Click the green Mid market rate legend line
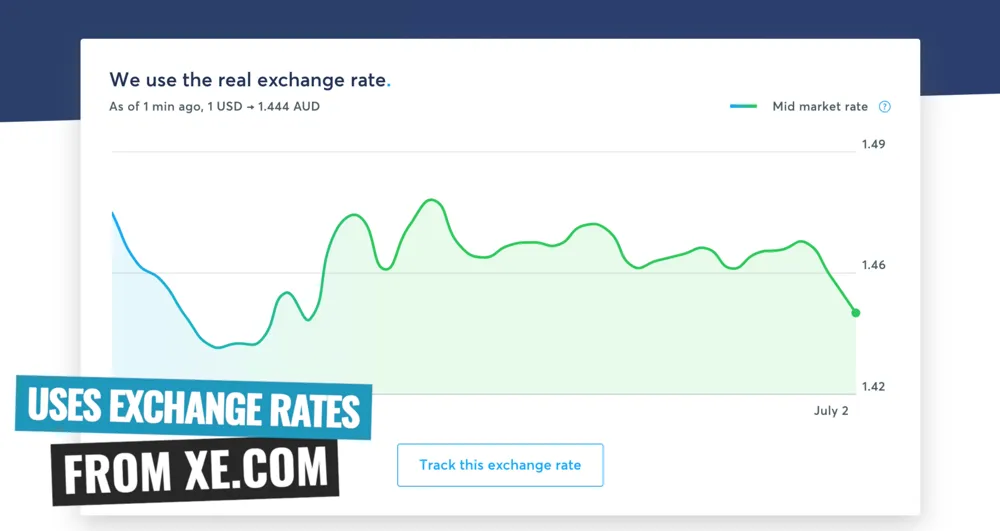 (x=745, y=107)
